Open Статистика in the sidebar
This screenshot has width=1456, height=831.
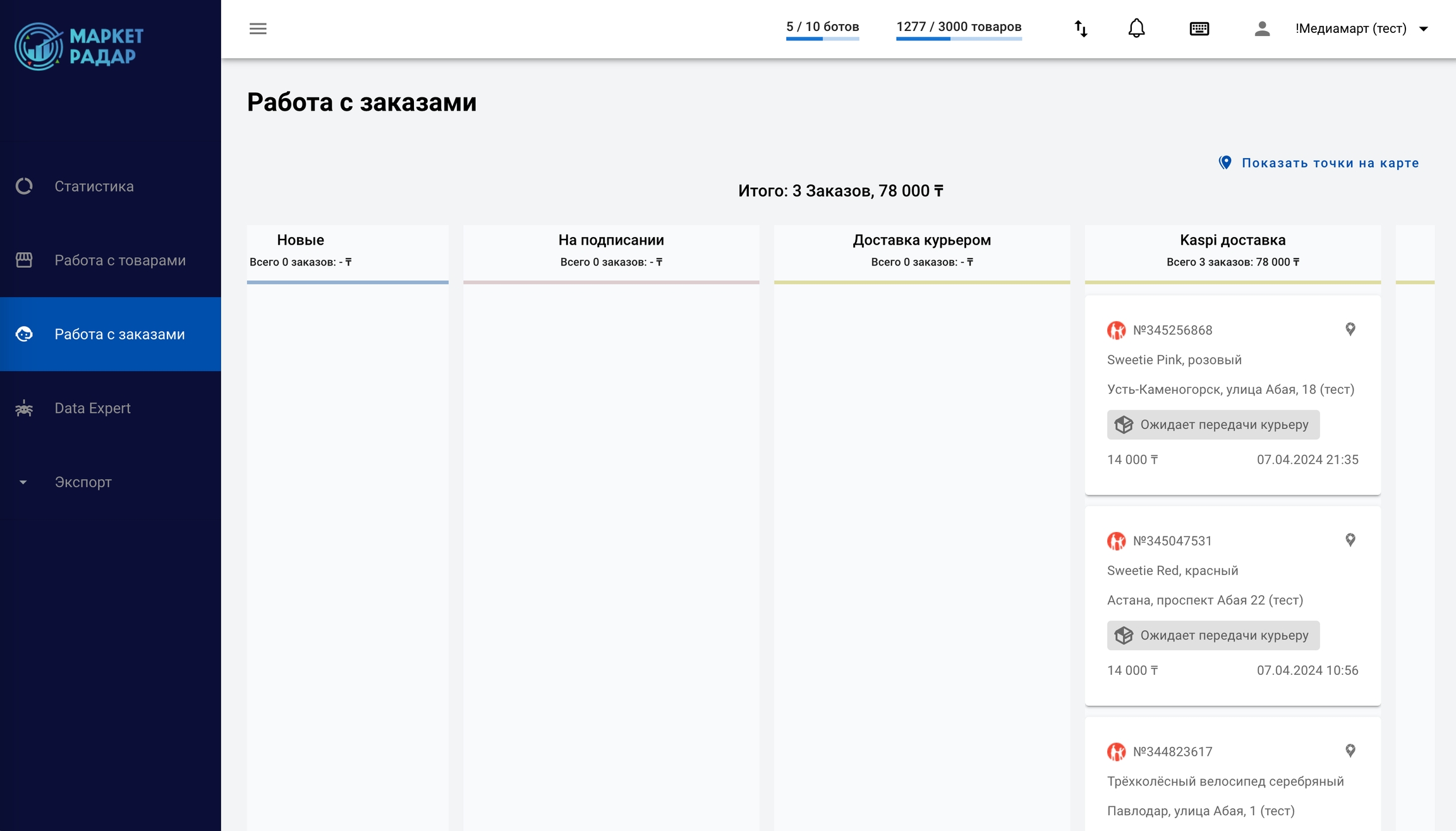[x=94, y=186]
